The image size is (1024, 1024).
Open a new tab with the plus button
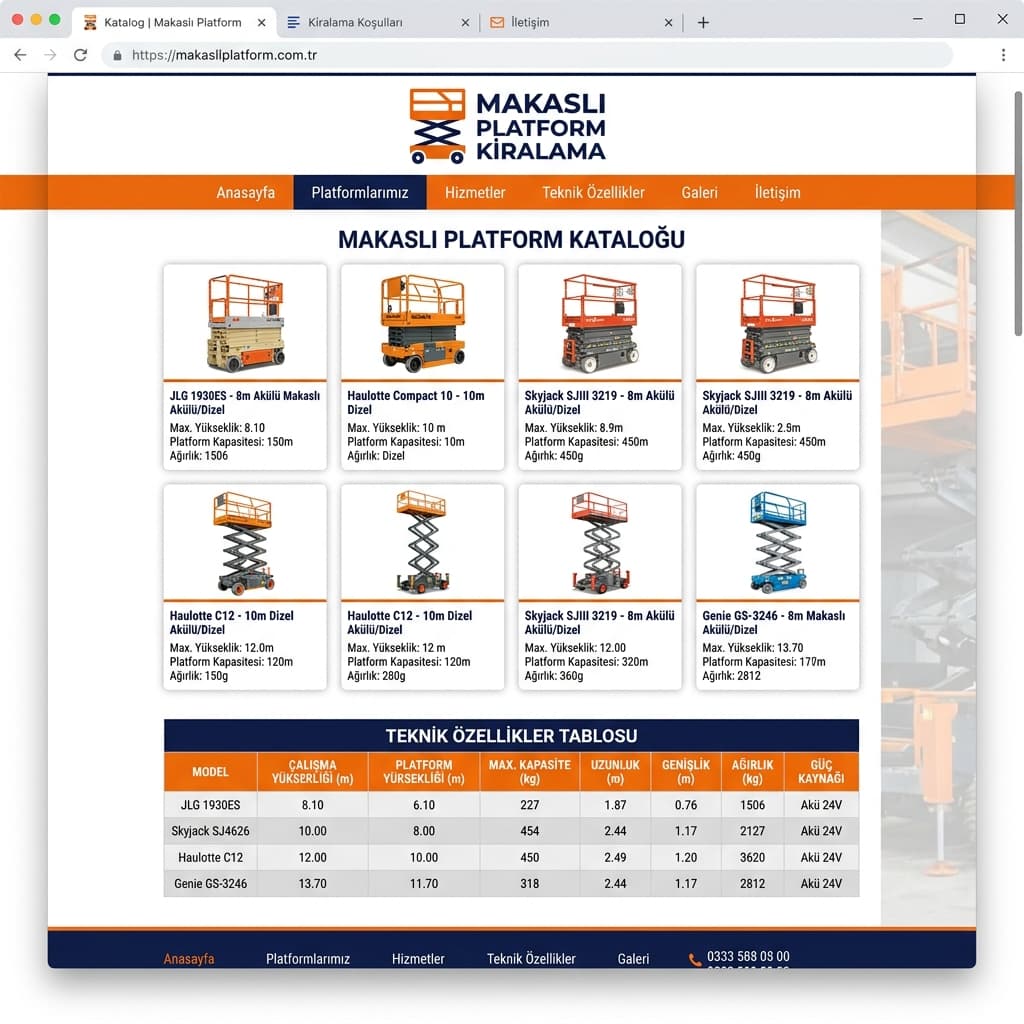pyautogui.click(x=703, y=23)
